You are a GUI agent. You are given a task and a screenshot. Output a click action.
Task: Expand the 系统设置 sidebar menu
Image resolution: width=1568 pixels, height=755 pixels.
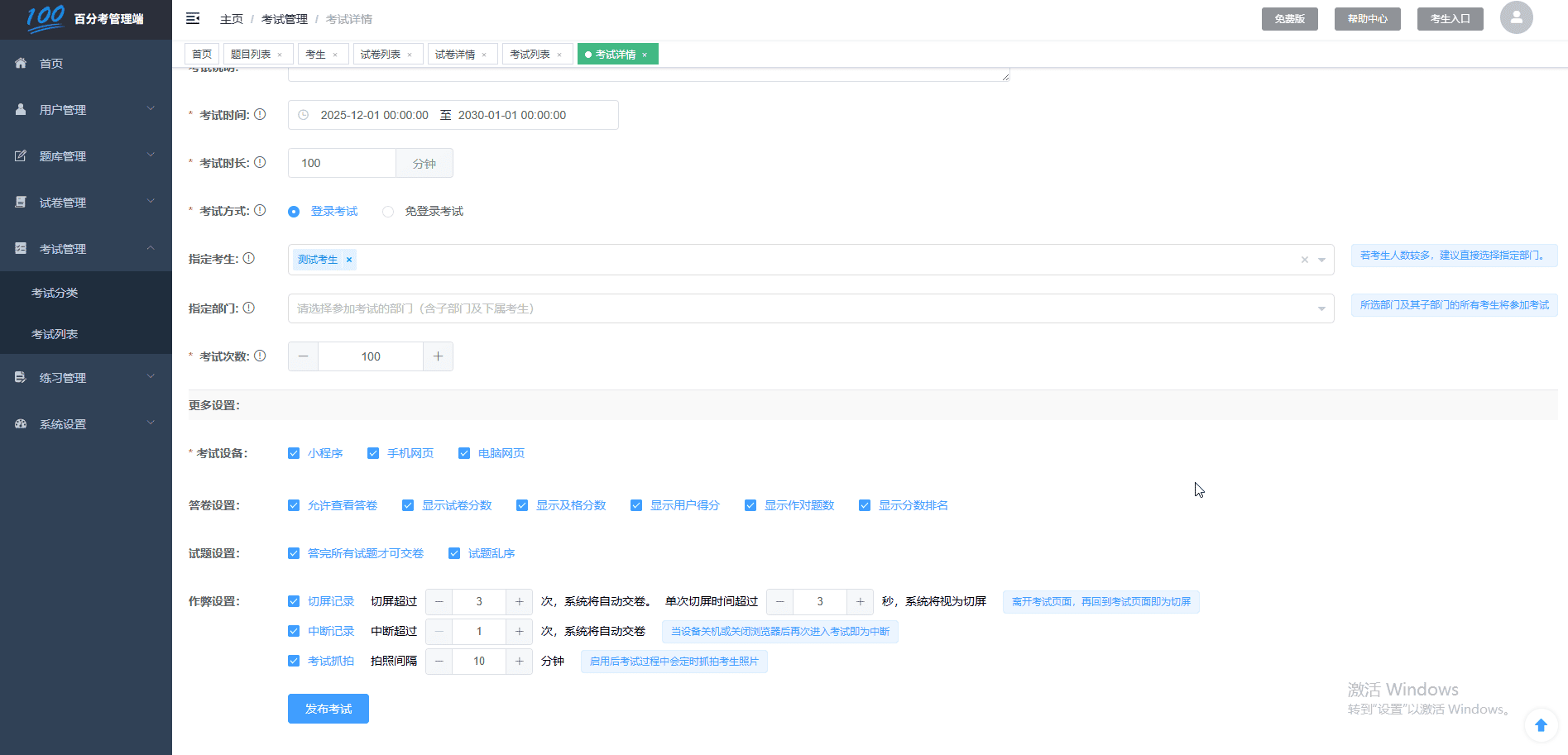pos(85,423)
